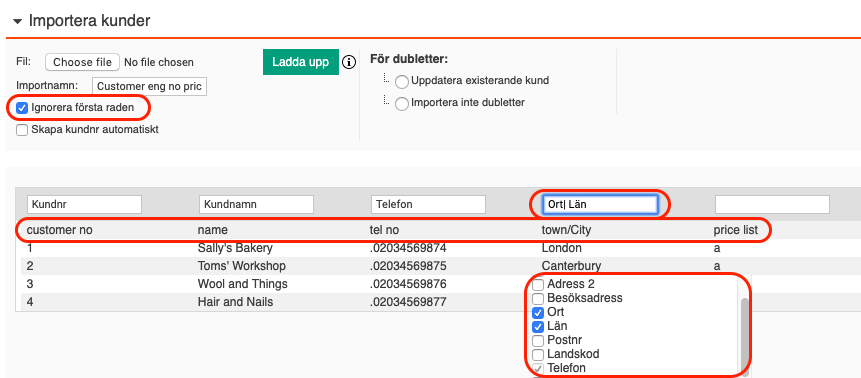Click phone number .02034569877
Screen dimensions: 861x378
[x=408, y=302]
